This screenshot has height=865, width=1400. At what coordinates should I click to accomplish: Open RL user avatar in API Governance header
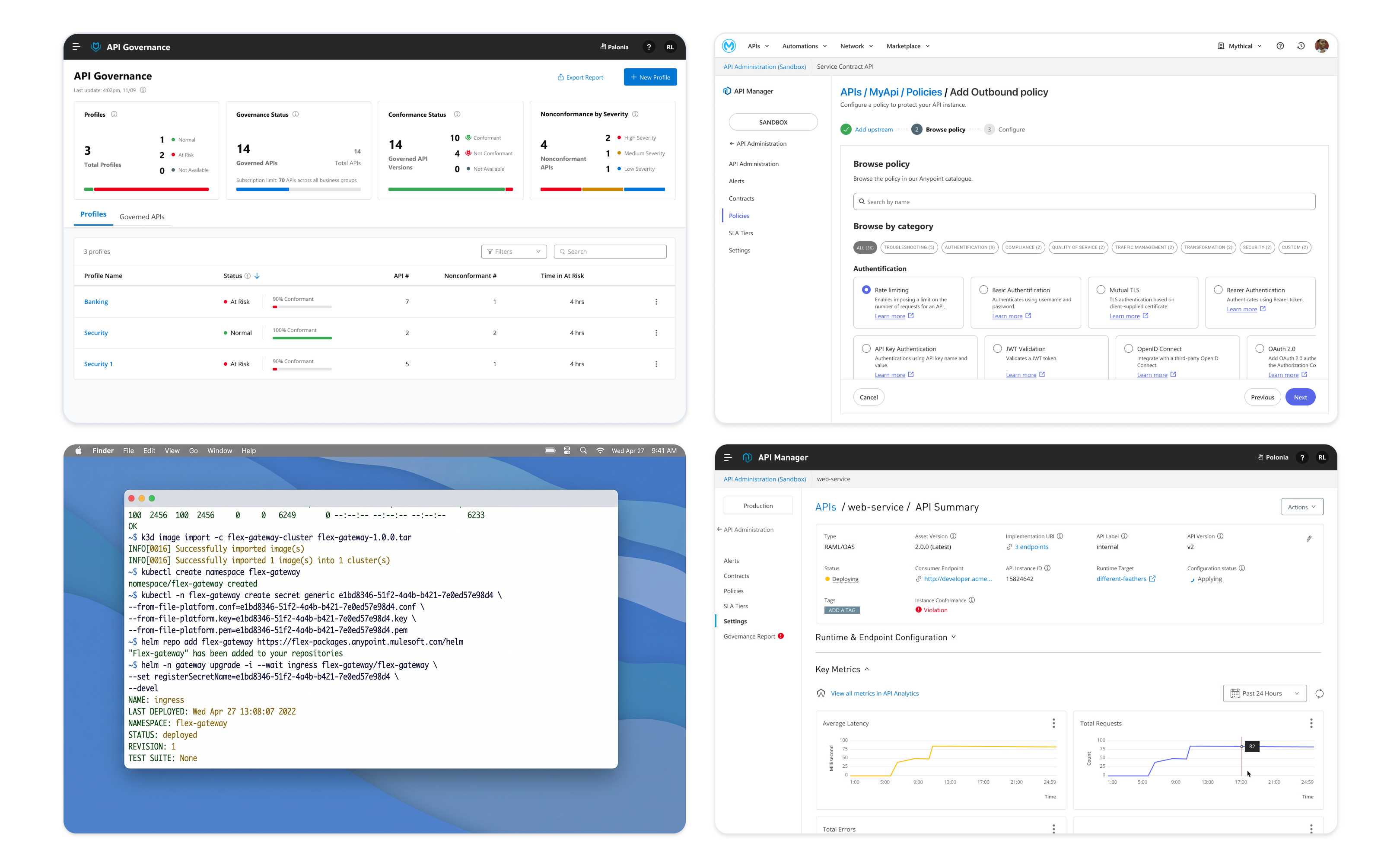670,47
